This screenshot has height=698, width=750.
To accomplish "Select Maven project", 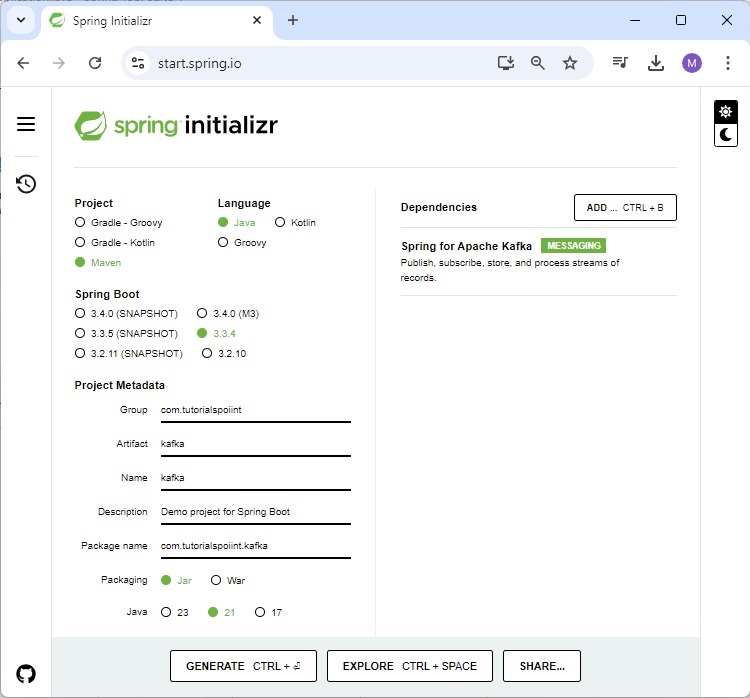I will coord(98,263).
